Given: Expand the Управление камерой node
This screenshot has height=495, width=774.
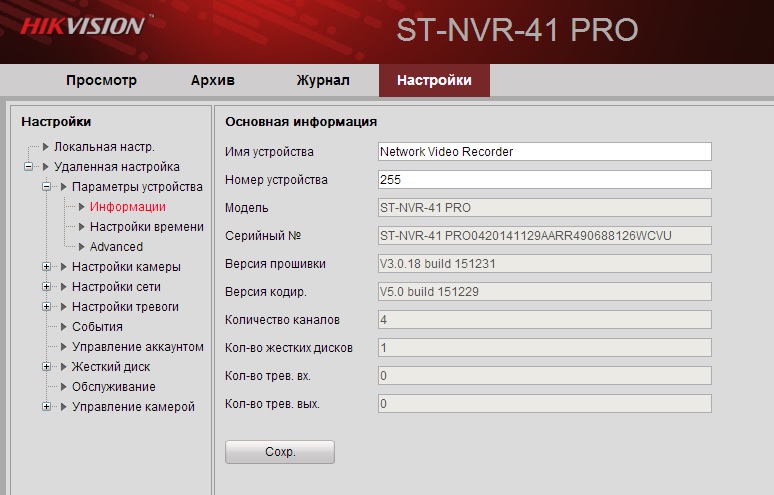Looking at the screenshot, I should coord(46,407).
